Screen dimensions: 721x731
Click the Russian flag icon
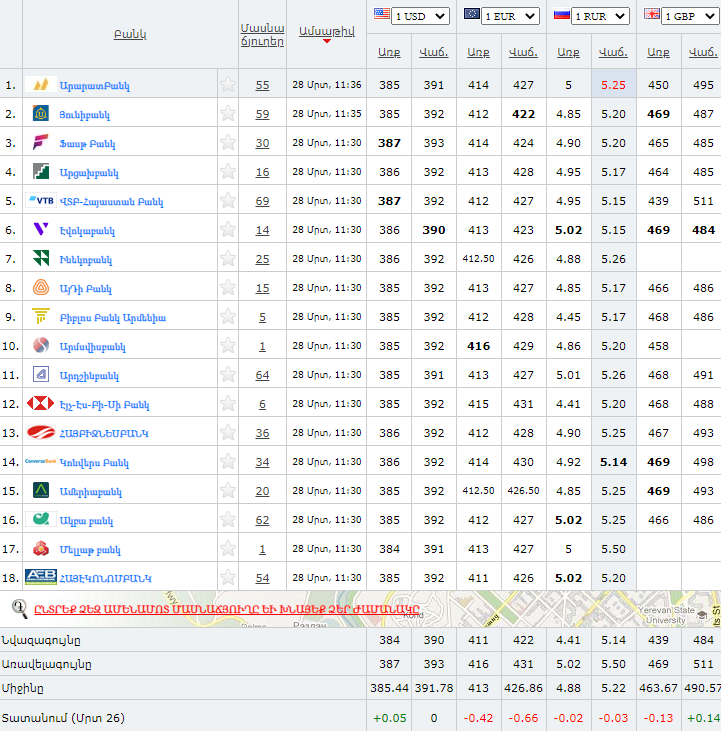[562, 15]
